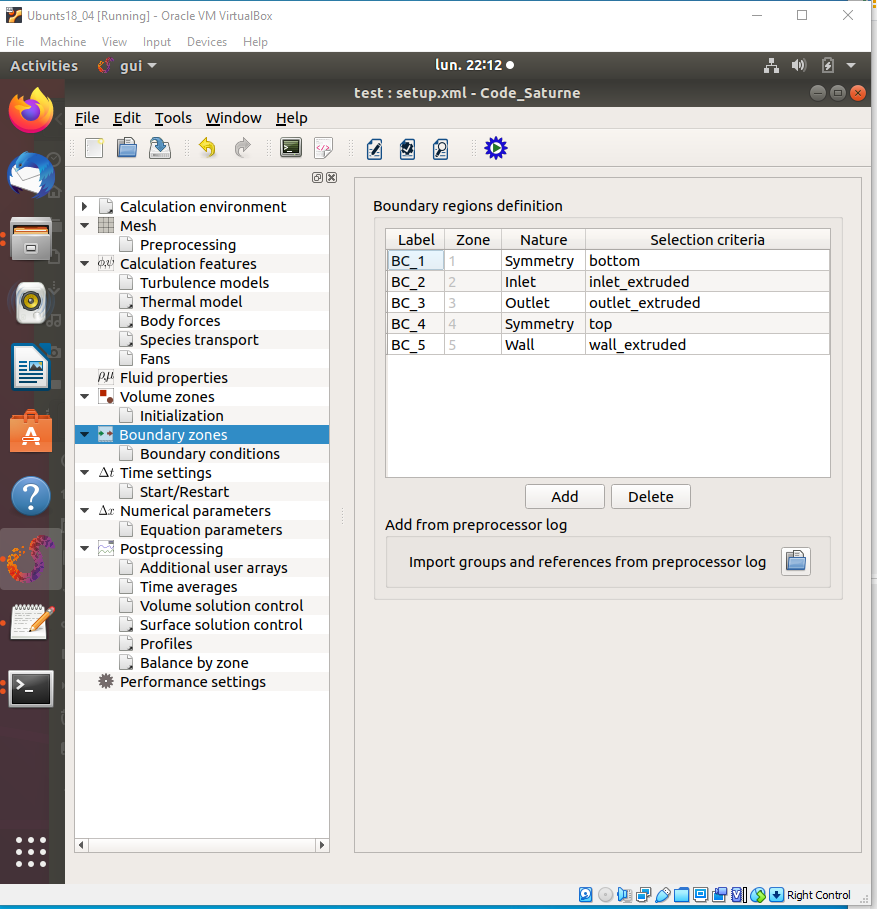The image size is (877, 909).
Task: Click the horizontal scrollbar under the tree
Action: point(200,845)
